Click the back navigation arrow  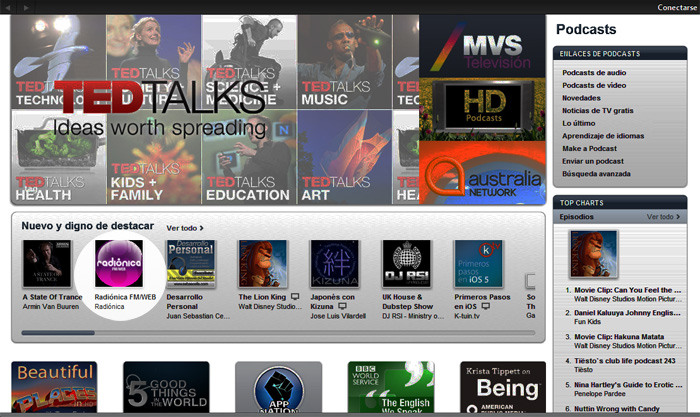[x=9, y=7]
